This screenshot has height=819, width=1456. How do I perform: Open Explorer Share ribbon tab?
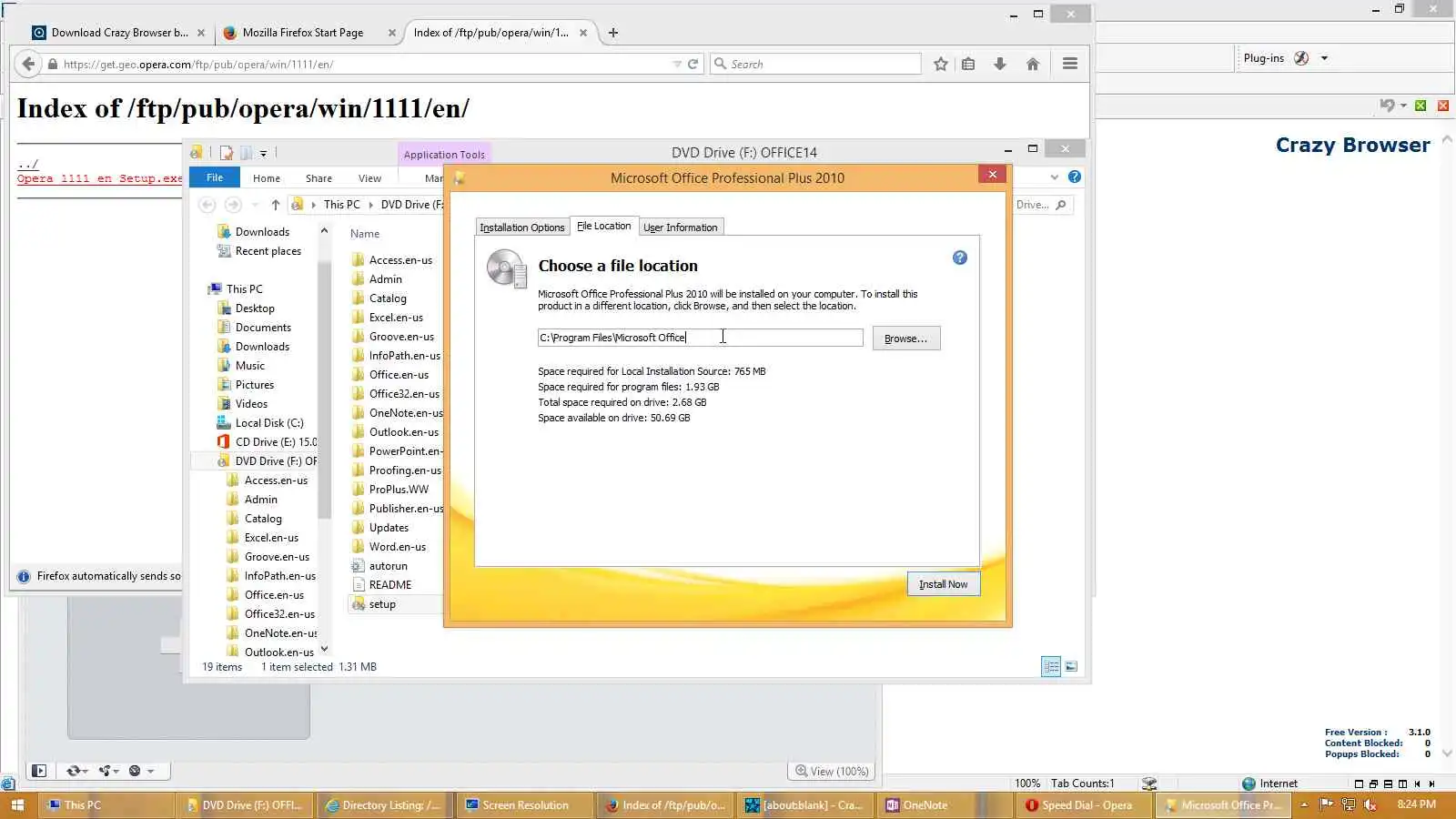318,178
